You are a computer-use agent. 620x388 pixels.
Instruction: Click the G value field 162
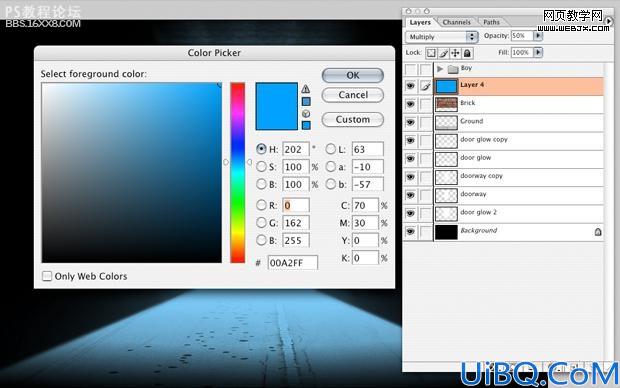coord(296,223)
